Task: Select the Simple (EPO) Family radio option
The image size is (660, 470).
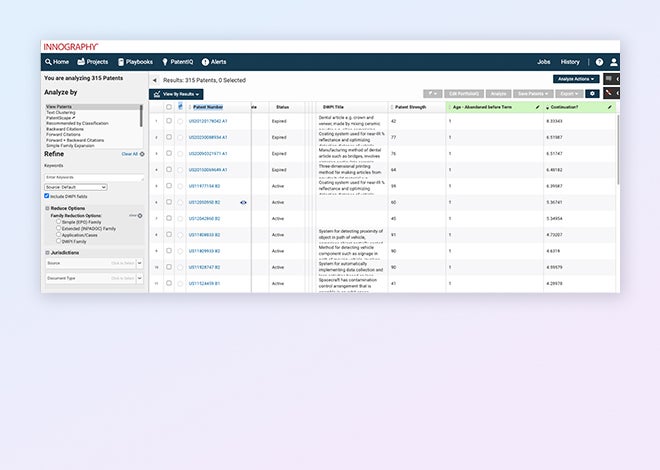Action: 59,222
